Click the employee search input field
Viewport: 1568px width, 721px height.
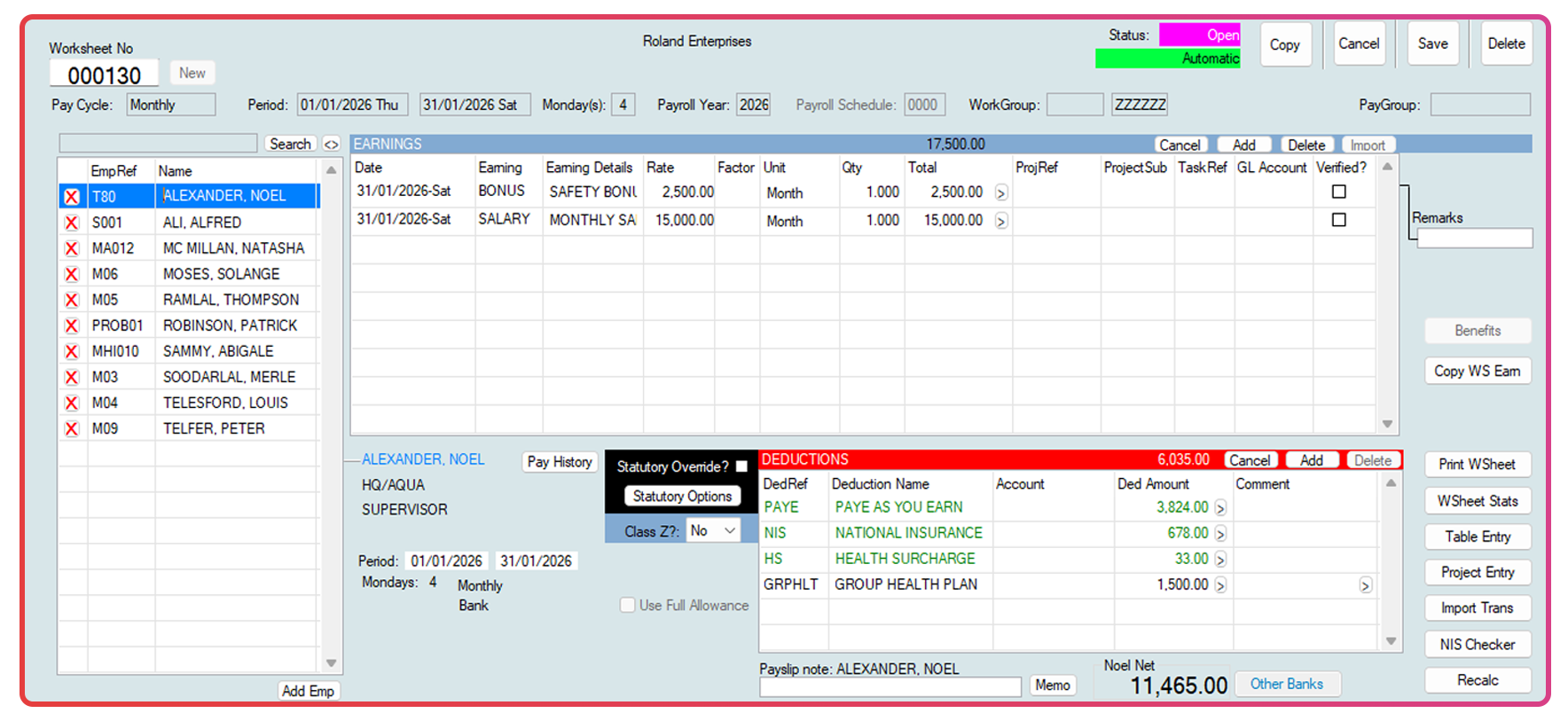point(158,144)
